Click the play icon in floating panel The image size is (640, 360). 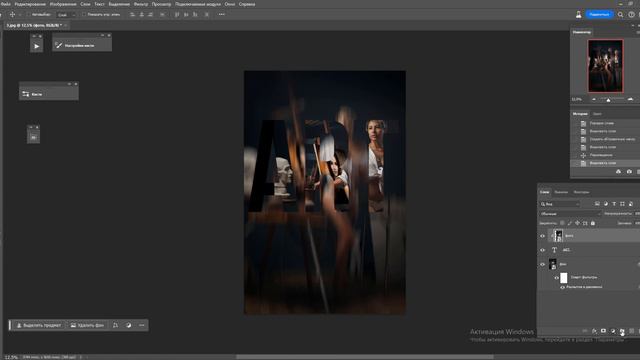coord(36,46)
